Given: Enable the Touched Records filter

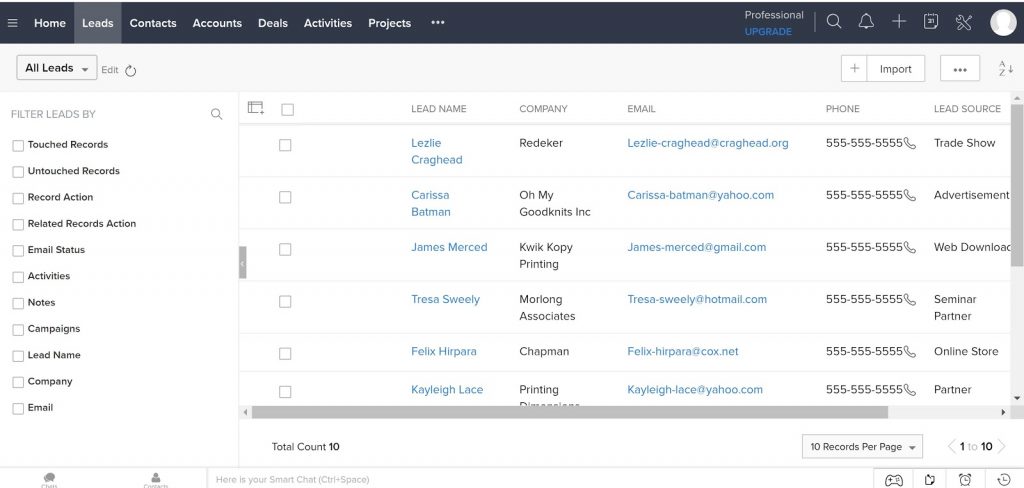Looking at the screenshot, I should (18, 146).
